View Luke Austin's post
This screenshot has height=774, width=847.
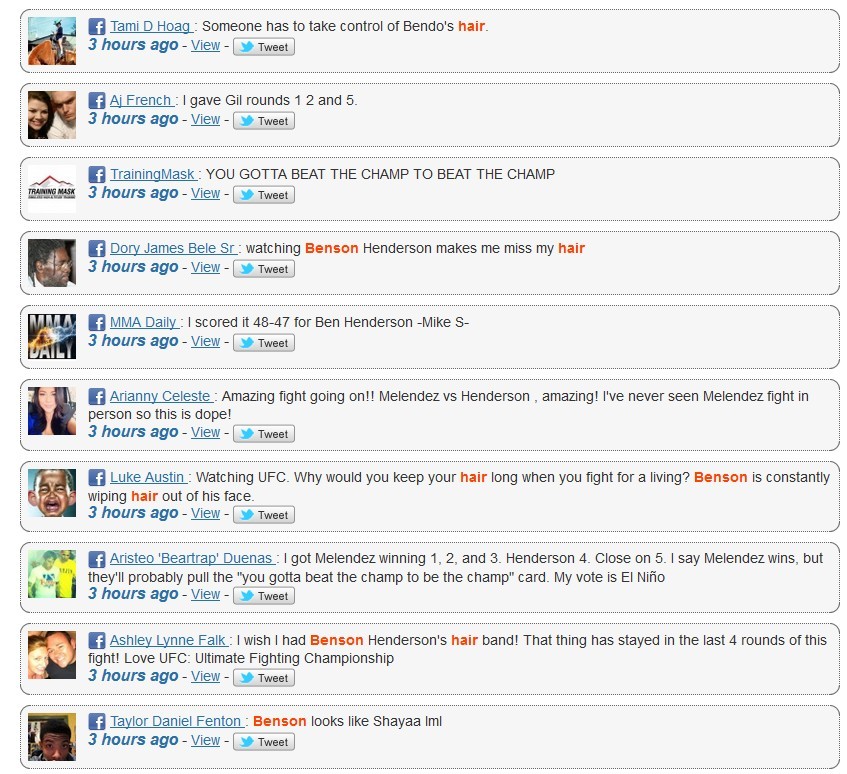[x=205, y=513]
